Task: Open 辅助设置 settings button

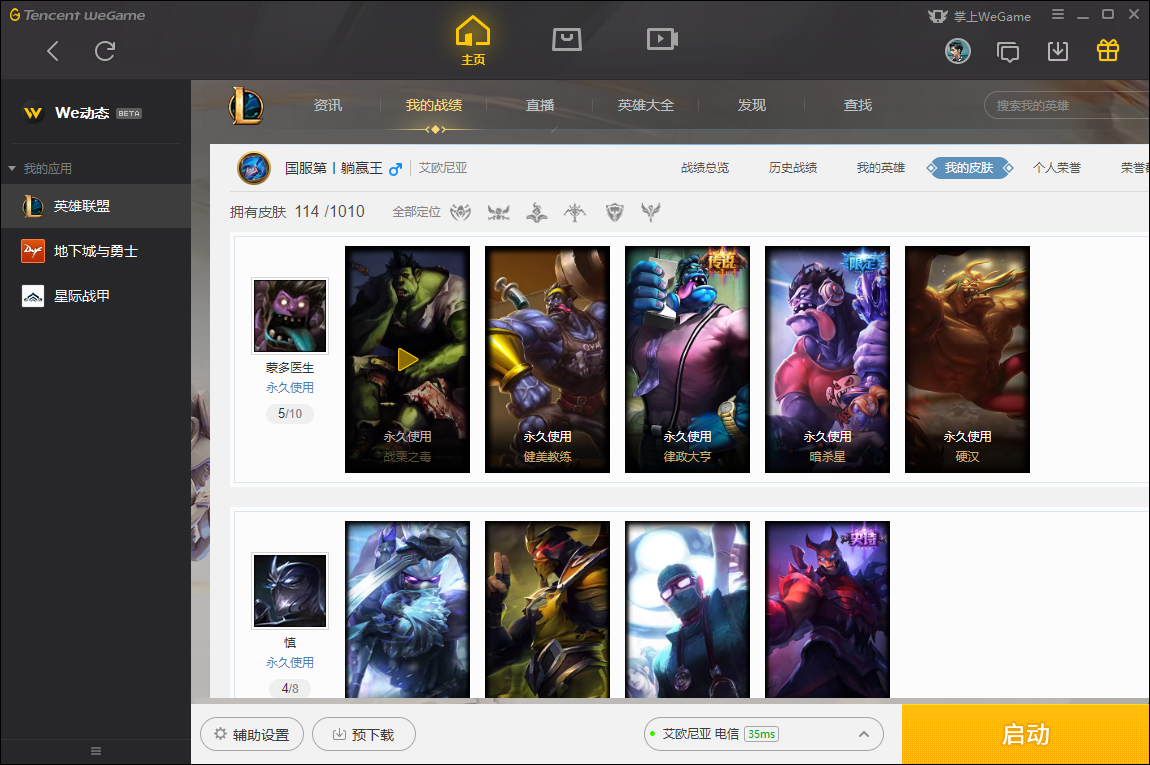Action: [252, 734]
